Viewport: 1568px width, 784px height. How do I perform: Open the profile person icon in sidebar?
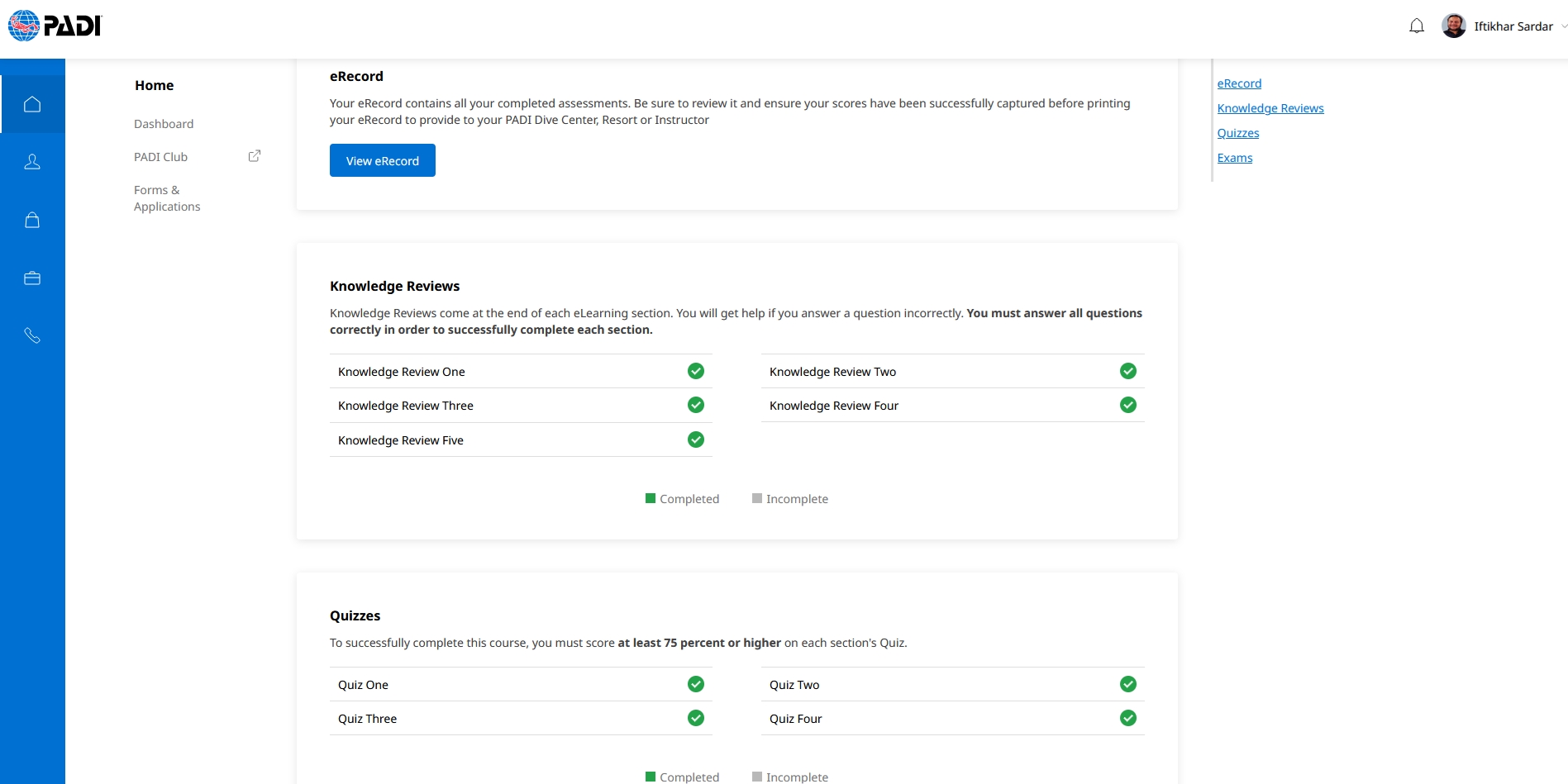tap(32, 162)
